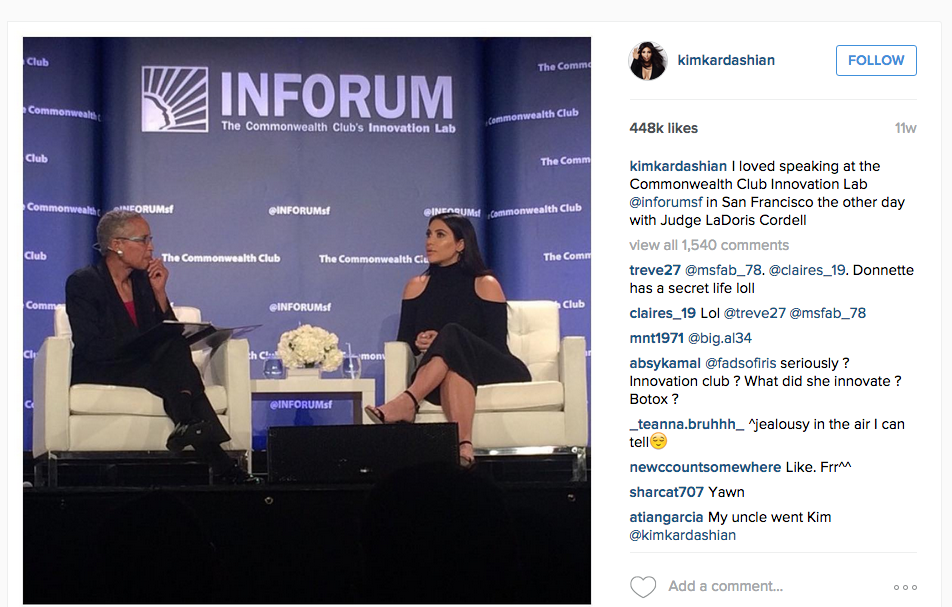This screenshot has width=952, height=607.
Task: Click the INFORUM stage photo
Action: [307, 320]
